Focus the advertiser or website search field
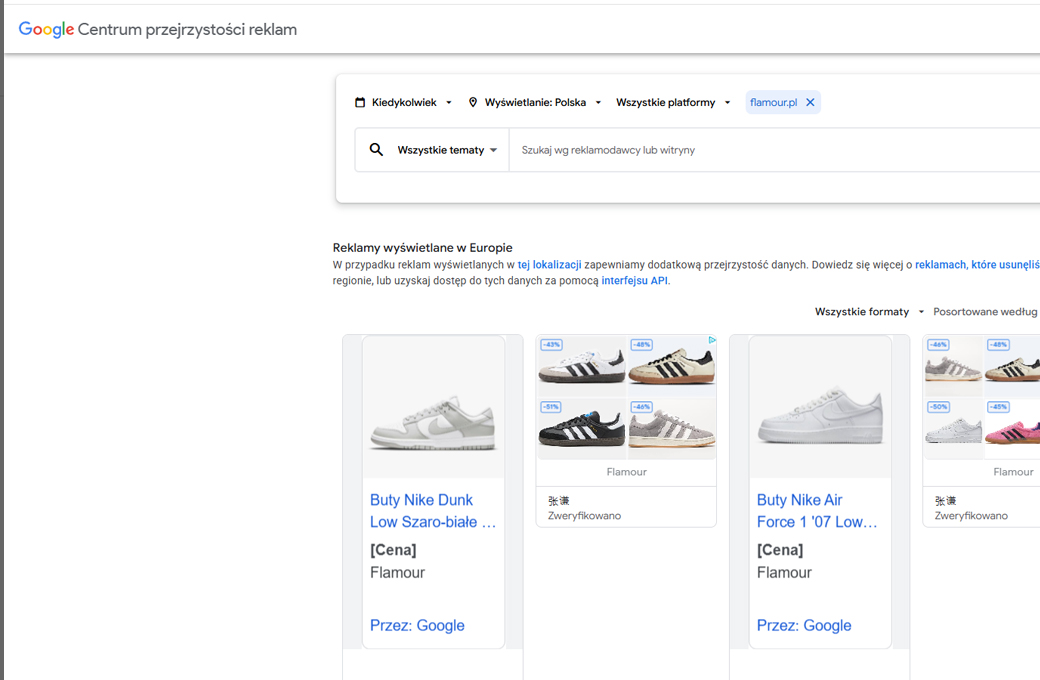Screen dimensions: 1040x680 pyautogui.click(x=774, y=150)
